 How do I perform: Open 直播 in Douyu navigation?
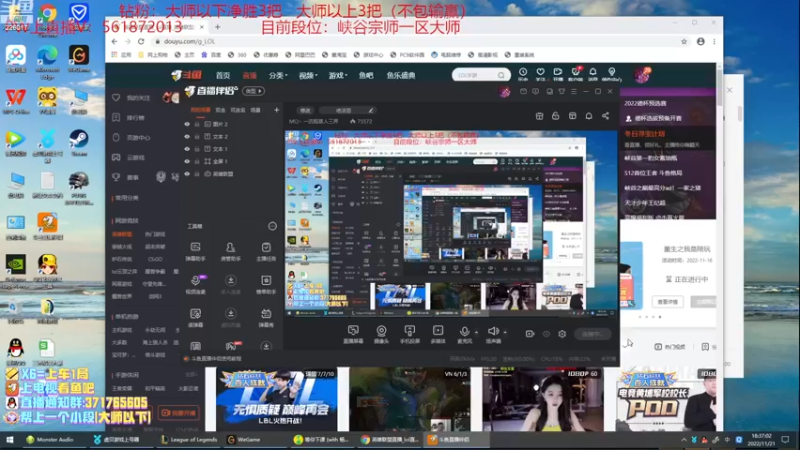(249, 76)
